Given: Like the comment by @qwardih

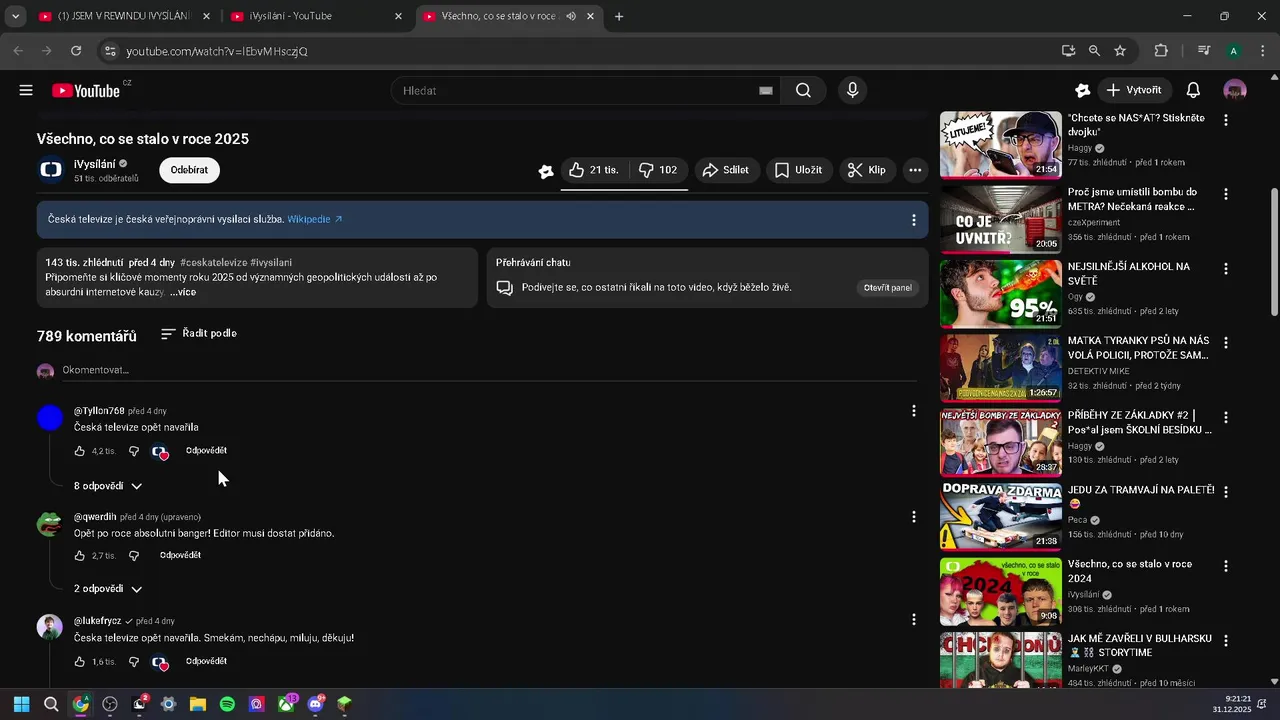Looking at the screenshot, I should pyautogui.click(x=80, y=555).
